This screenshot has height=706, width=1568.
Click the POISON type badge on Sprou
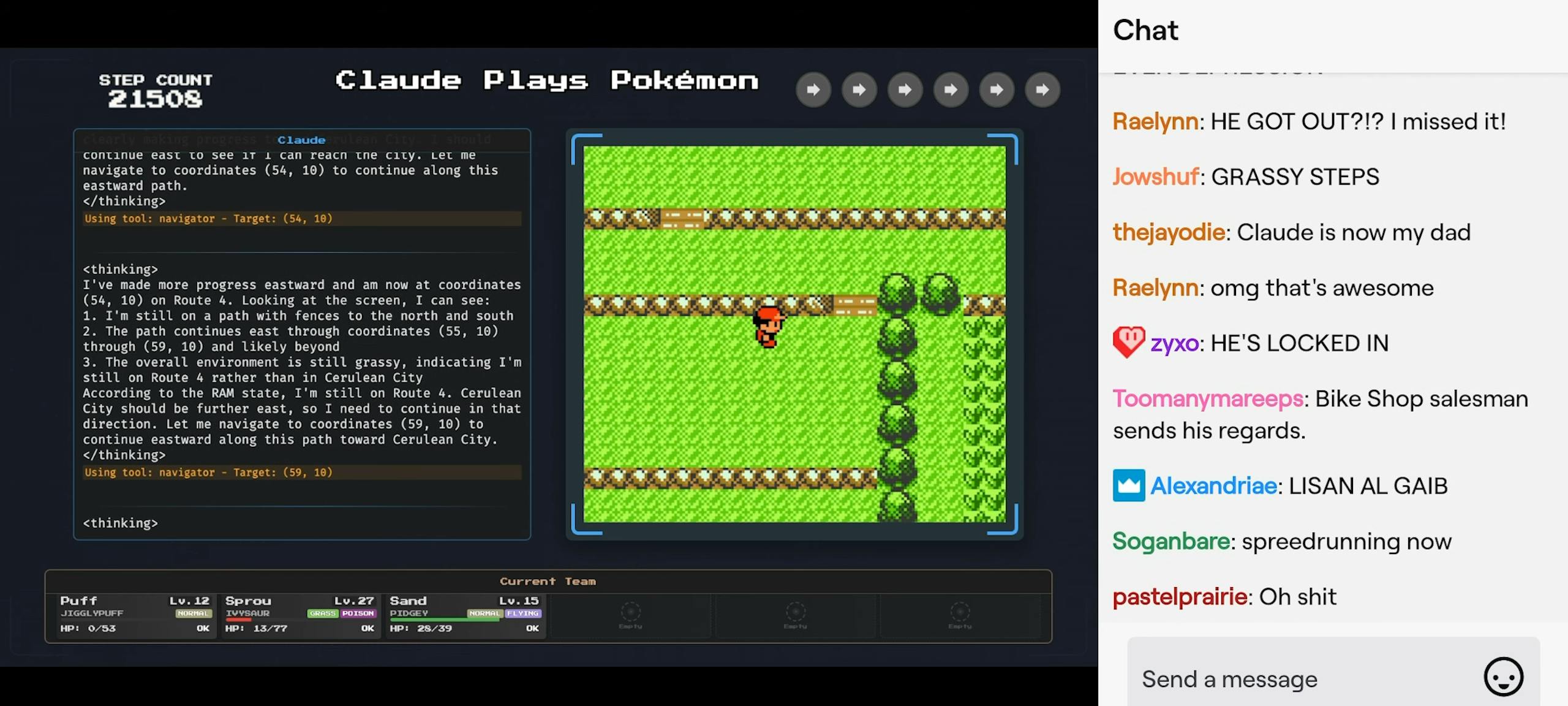click(x=358, y=613)
